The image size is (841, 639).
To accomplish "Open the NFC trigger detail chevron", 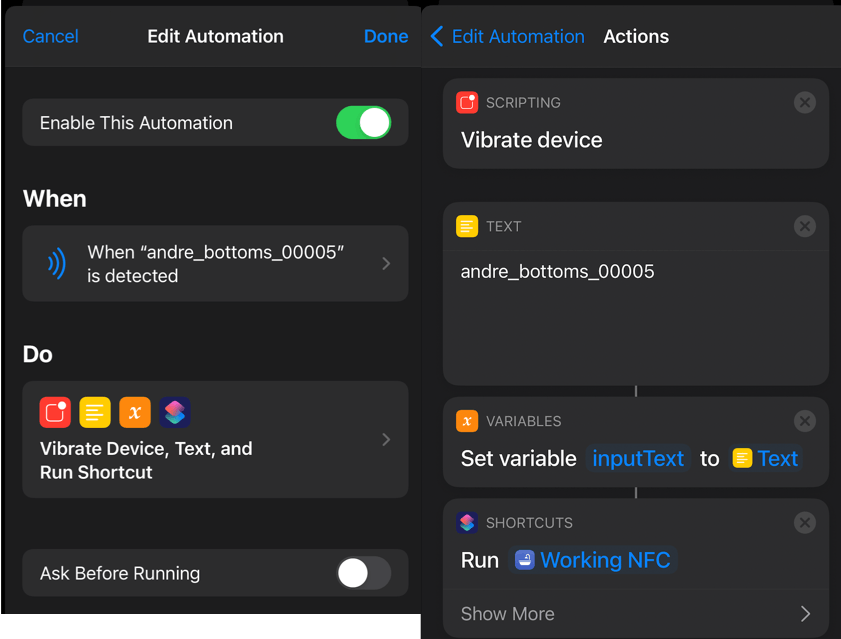I will tap(386, 263).
